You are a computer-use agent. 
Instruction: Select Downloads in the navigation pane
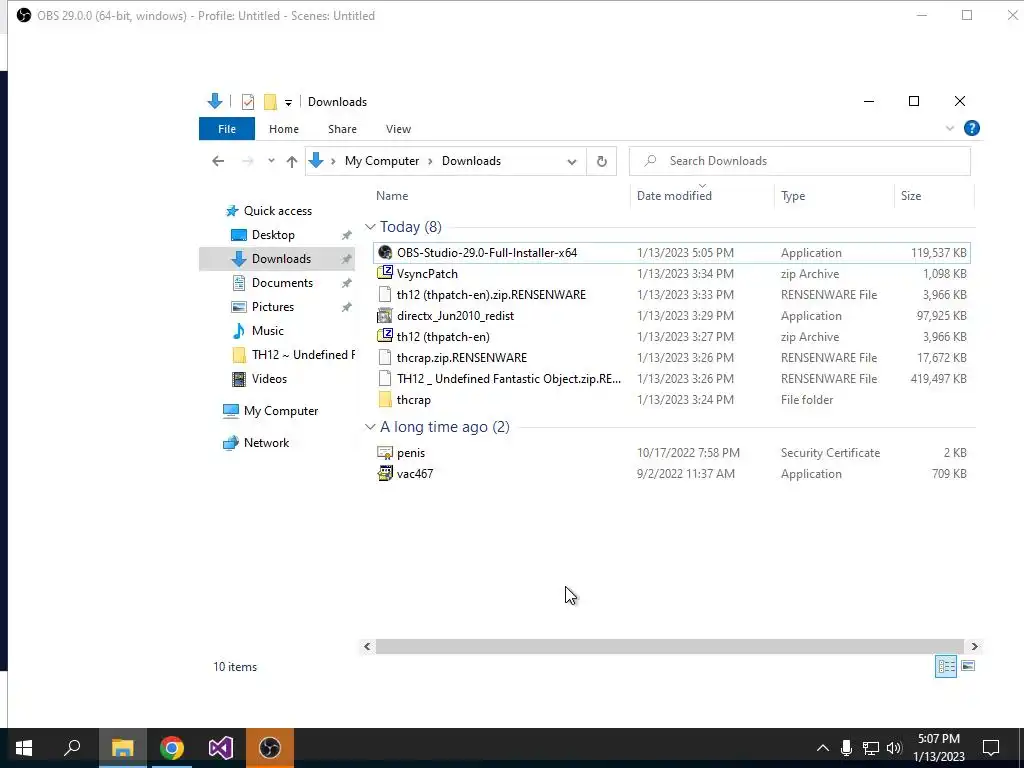pos(281,259)
